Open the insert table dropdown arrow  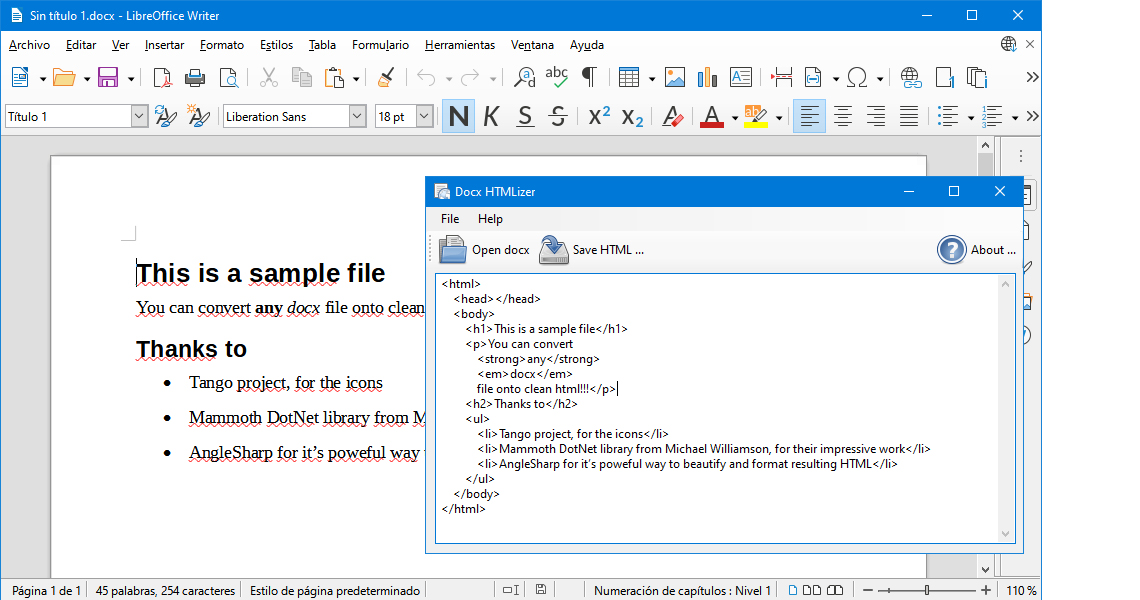[x=651, y=79]
